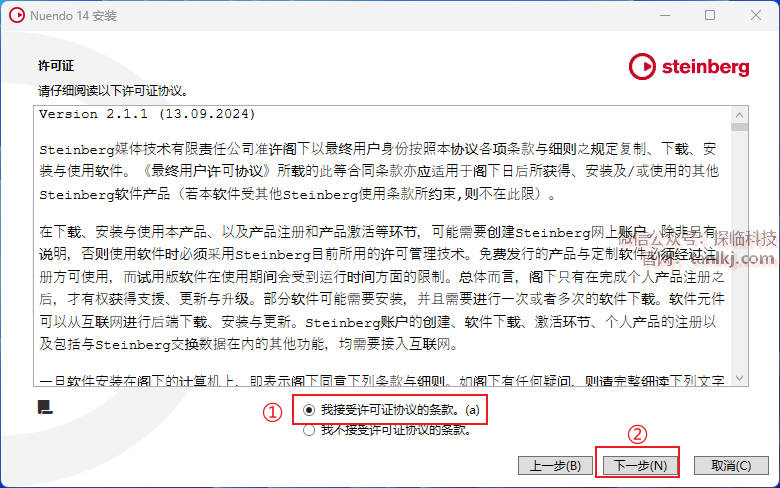Close the Nuendo 14 installer window
The width and height of the screenshot is (780, 488).
pos(756,15)
